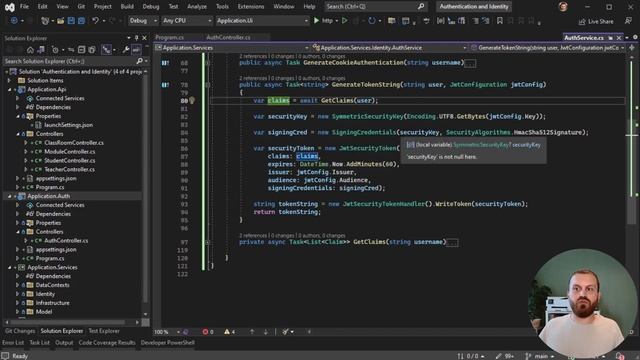Click the Hot Reload circular icon
The image size is (640, 360).
click(371, 20)
